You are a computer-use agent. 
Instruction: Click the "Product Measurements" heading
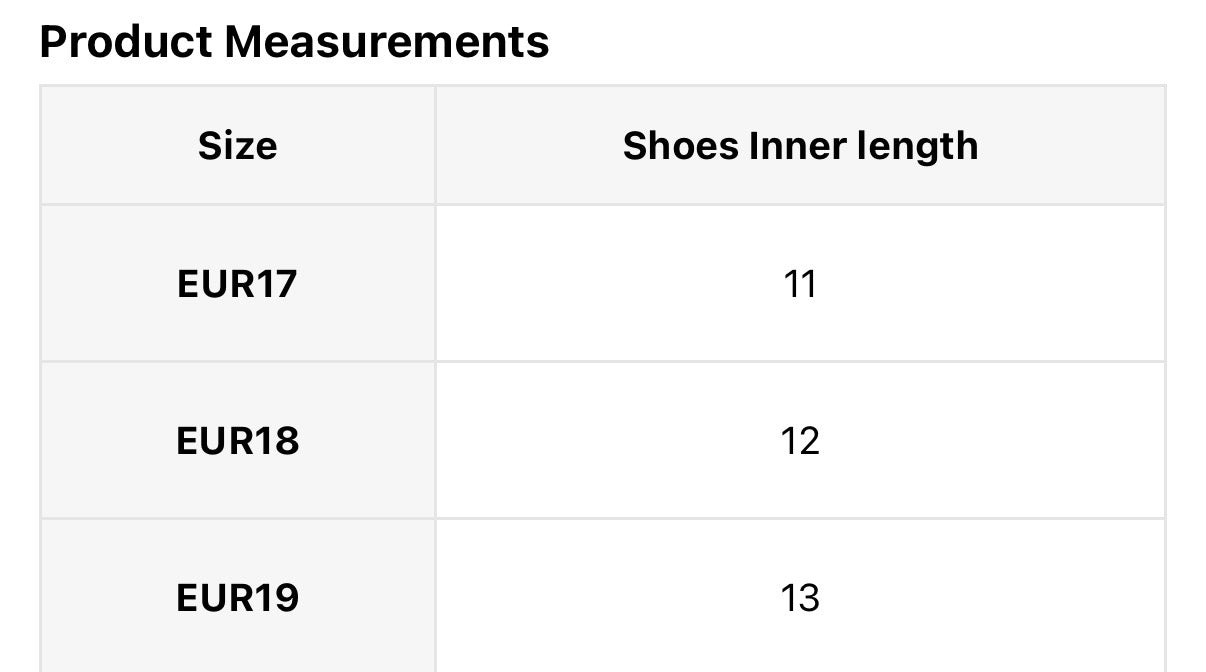[294, 42]
